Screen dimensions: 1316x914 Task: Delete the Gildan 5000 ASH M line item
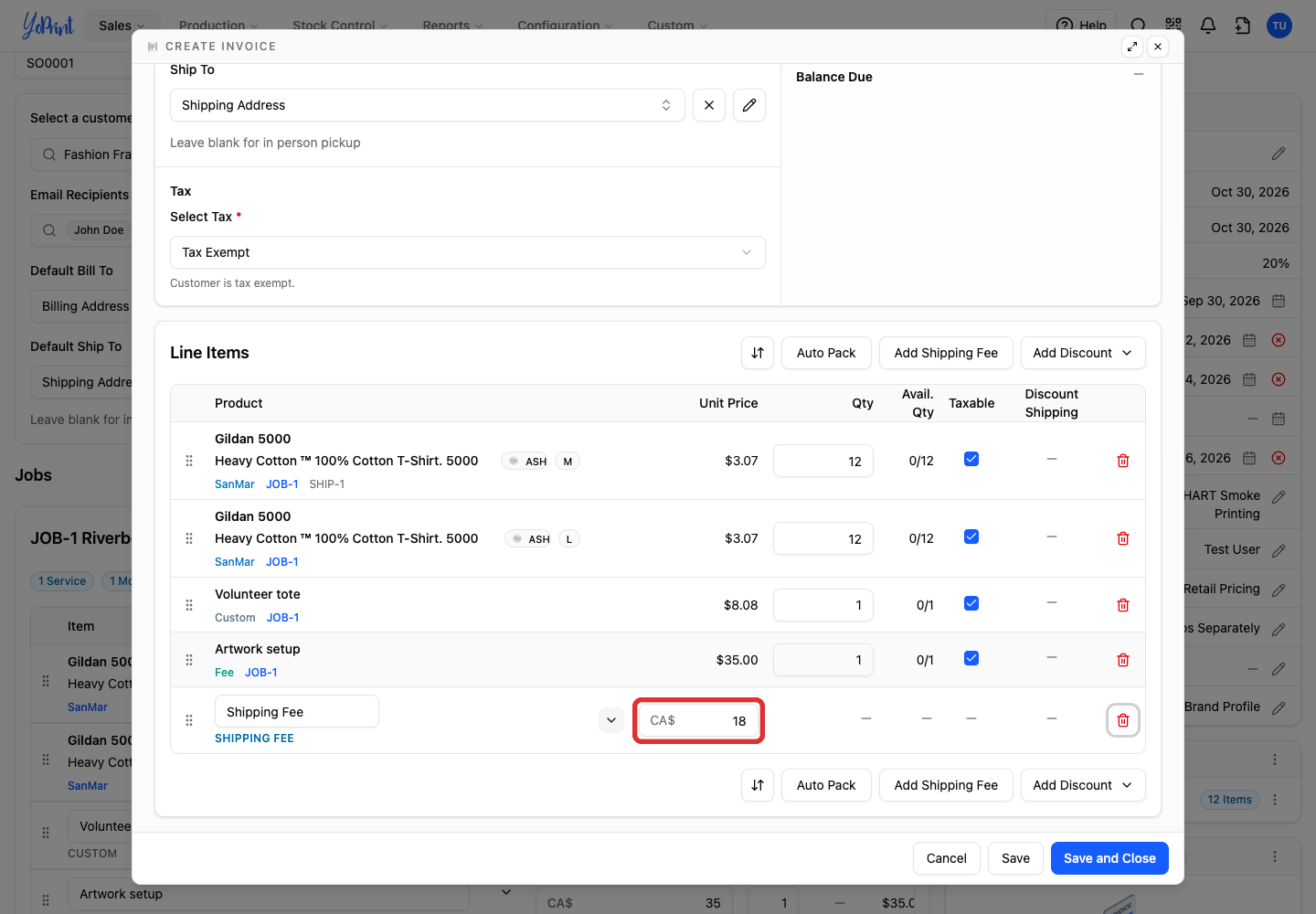[1123, 461]
